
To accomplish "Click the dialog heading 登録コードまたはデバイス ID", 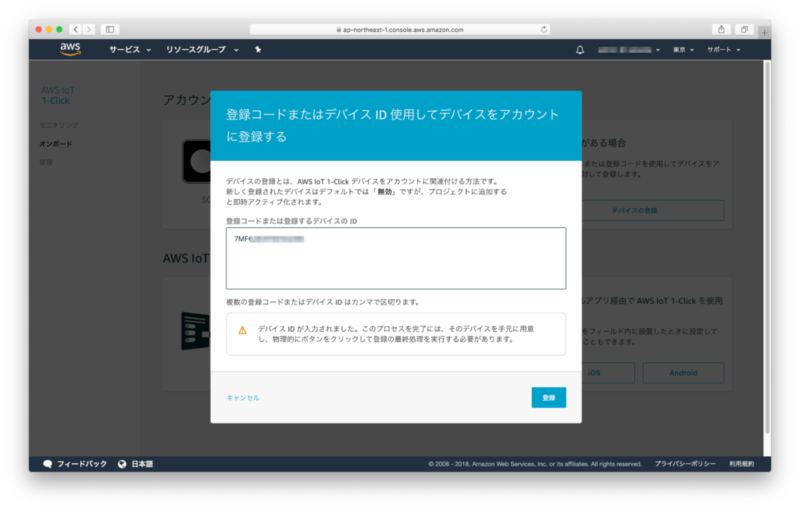I will click(x=393, y=125).
